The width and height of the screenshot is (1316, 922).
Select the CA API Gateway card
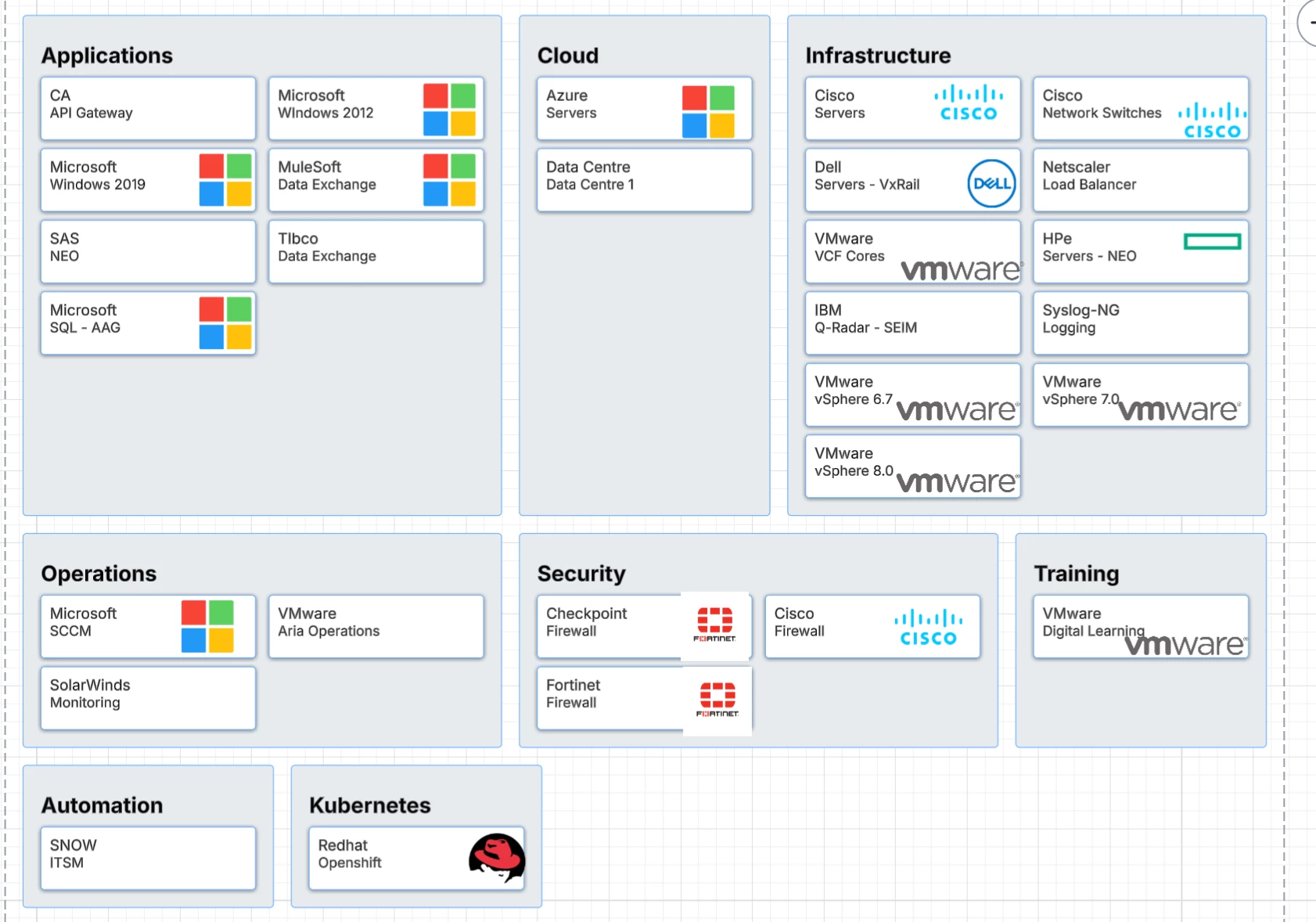click(x=148, y=108)
